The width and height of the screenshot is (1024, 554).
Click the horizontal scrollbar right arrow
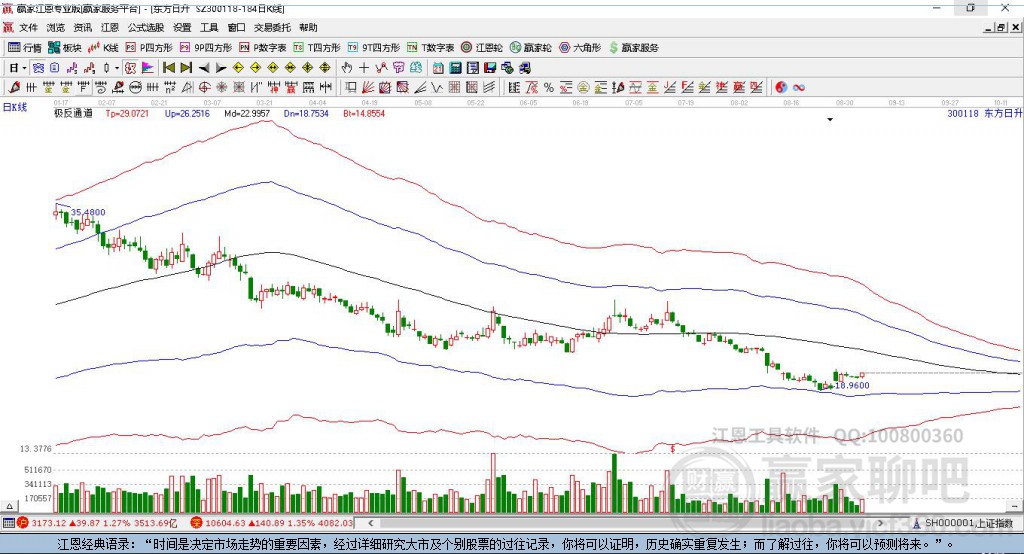click(880, 523)
